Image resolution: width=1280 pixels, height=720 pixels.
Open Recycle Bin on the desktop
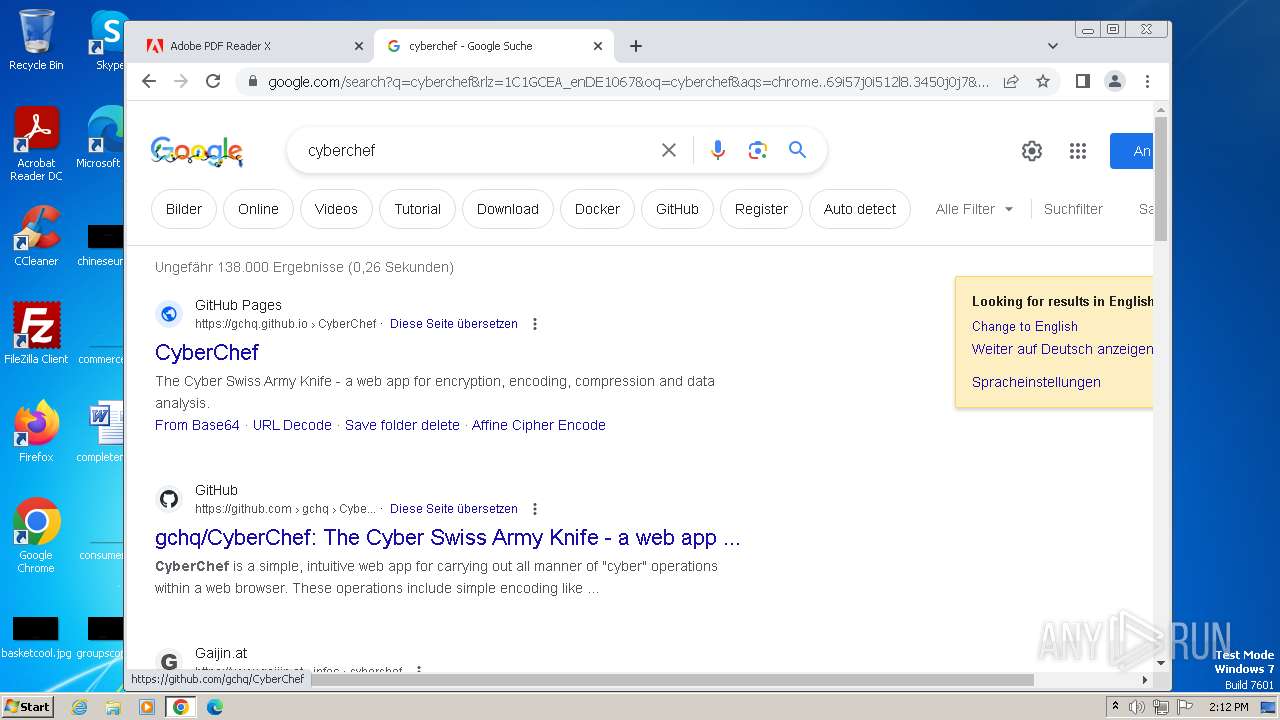click(36, 40)
